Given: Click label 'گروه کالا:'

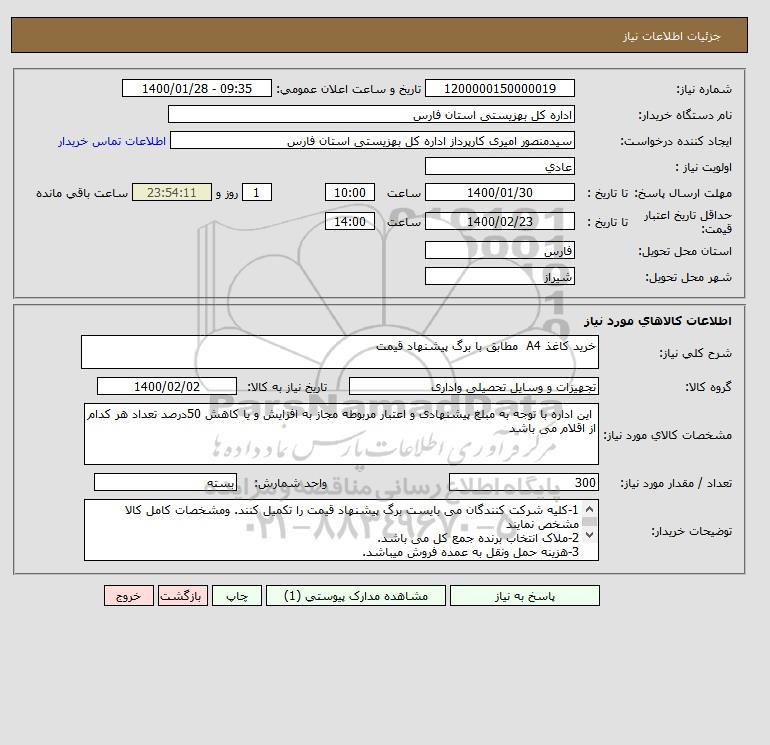Looking at the screenshot, I should pyautogui.click(x=708, y=387).
